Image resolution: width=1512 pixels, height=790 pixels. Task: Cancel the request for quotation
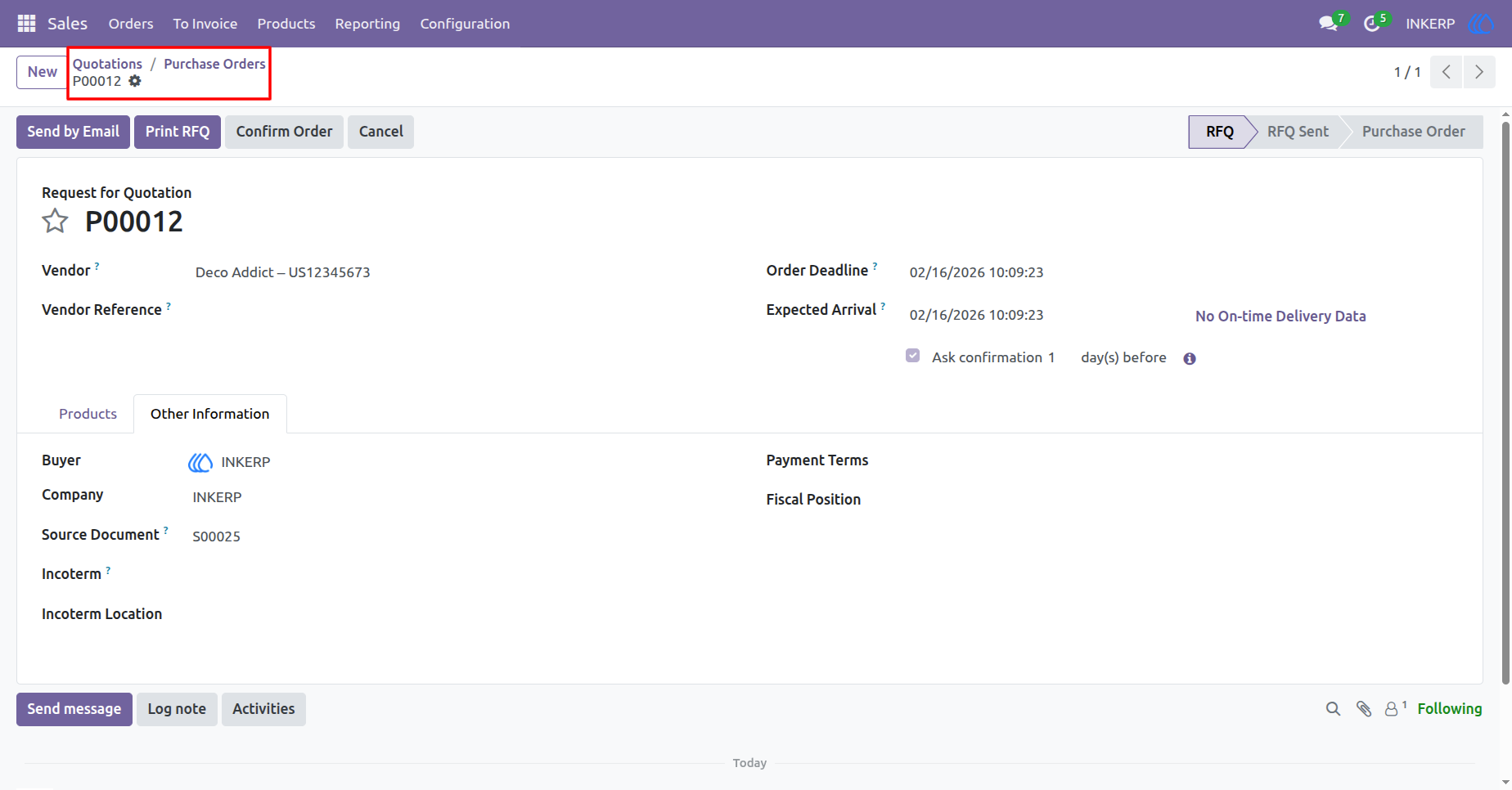pos(380,132)
